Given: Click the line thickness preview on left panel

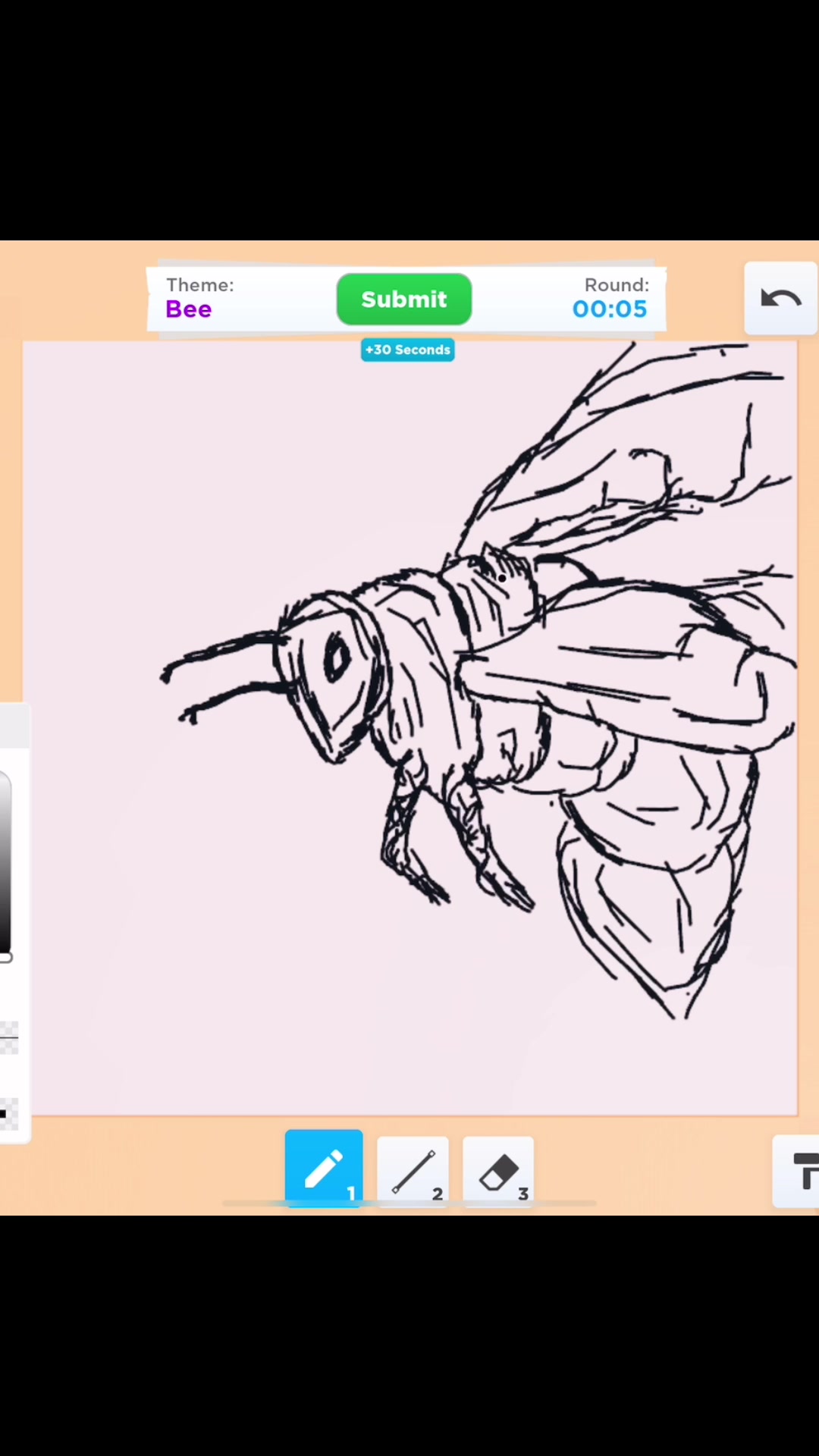Looking at the screenshot, I should coord(8,1037).
